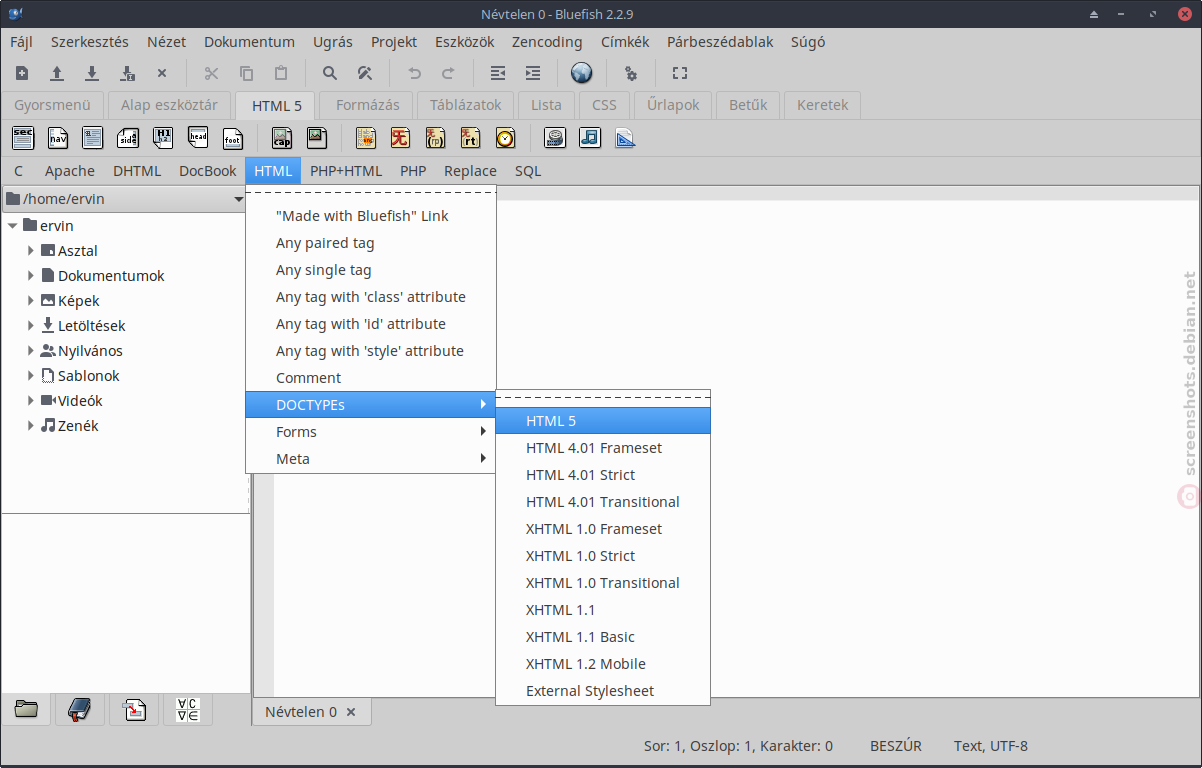This screenshot has width=1202, height=768.
Task: Open Find with the magnifier icon
Action: [330, 73]
